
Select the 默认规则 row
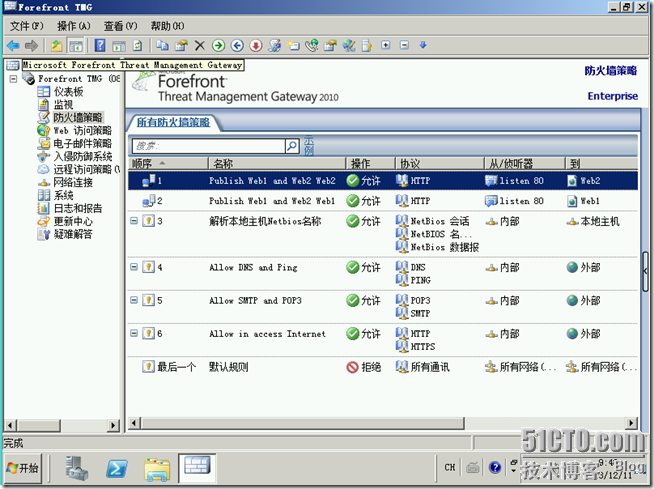tap(383, 367)
